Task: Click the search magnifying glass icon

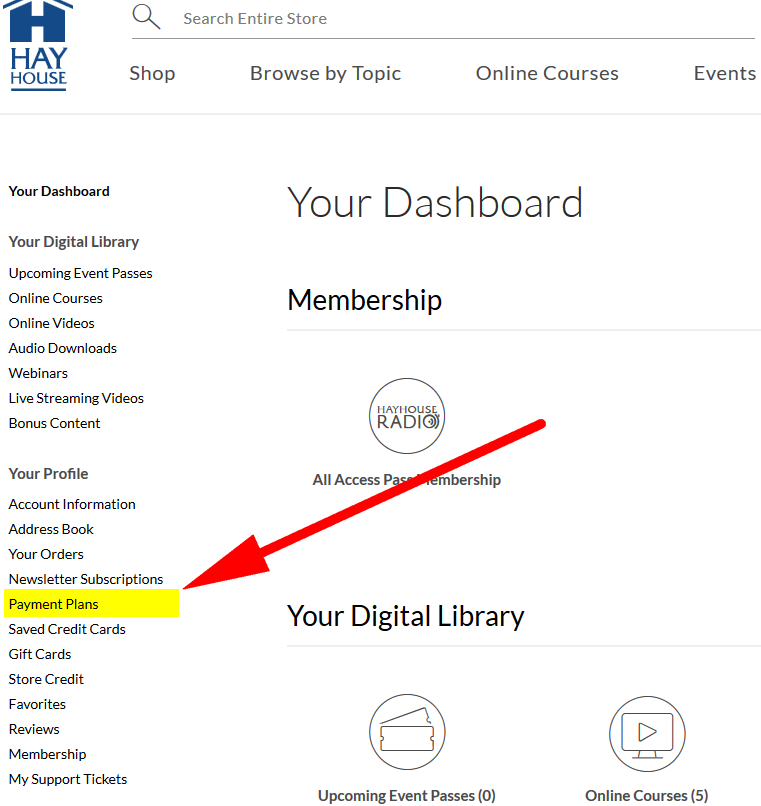Action: (x=147, y=17)
